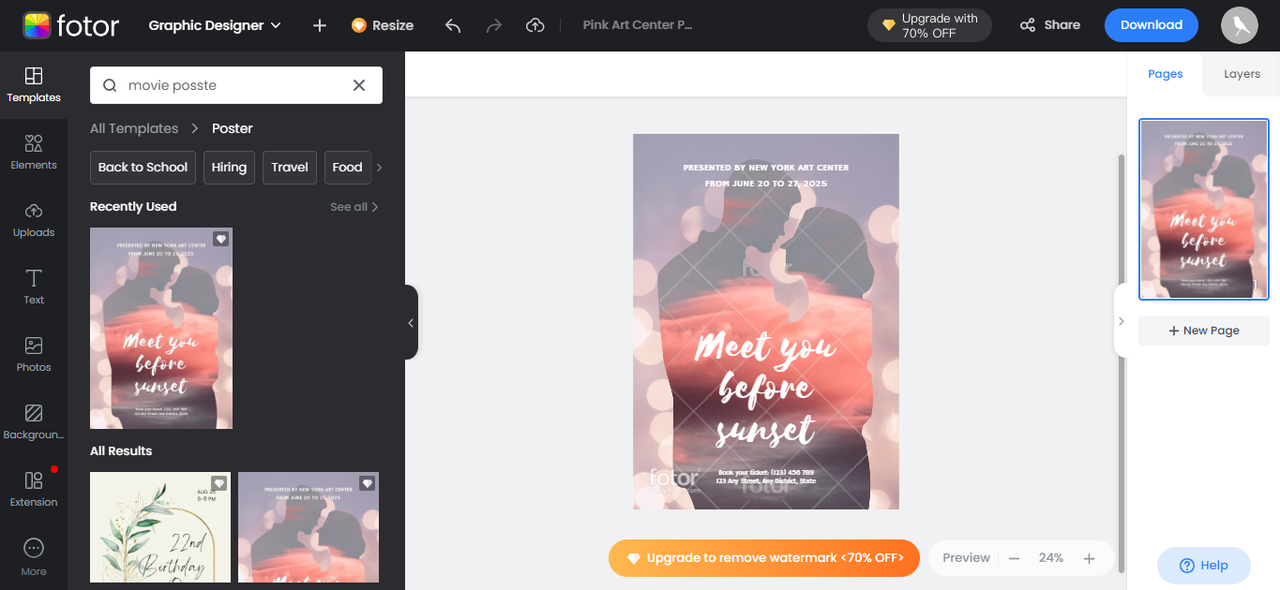Image resolution: width=1280 pixels, height=590 pixels.
Task: Open the Background sidebar panel
Action: pyautogui.click(x=33, y=422)
